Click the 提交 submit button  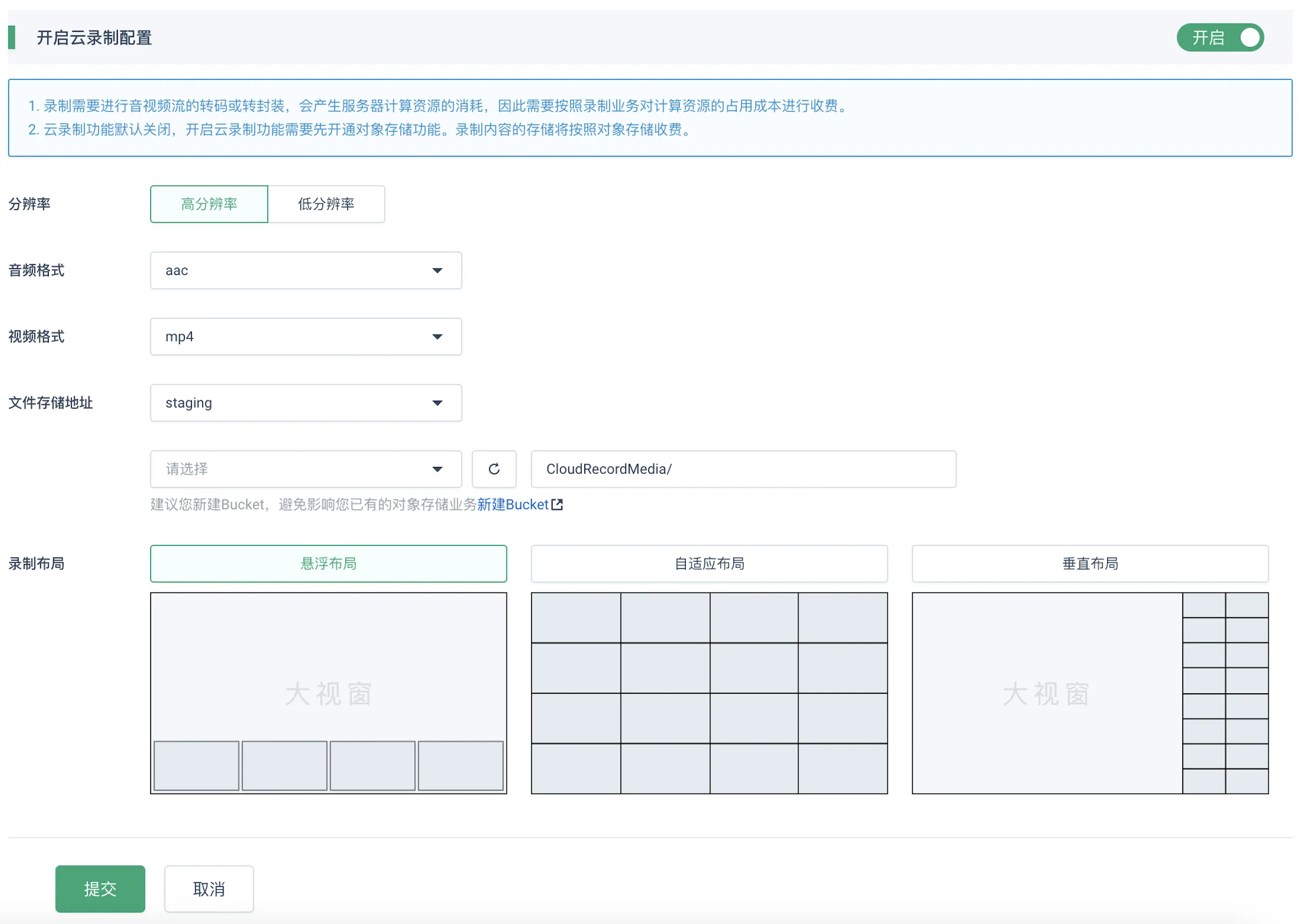(x=100, y=889)
